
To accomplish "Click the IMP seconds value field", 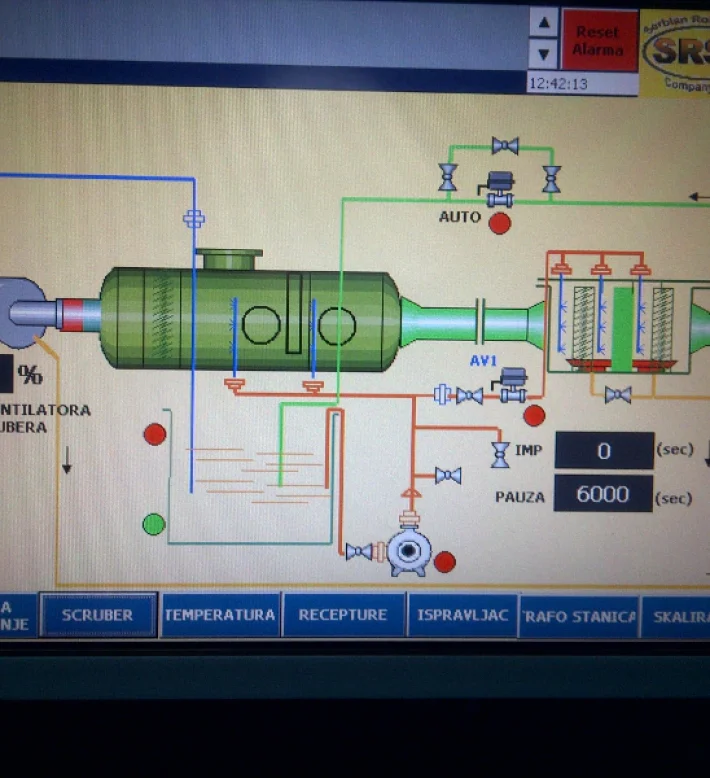I will [x=604, y=451].
